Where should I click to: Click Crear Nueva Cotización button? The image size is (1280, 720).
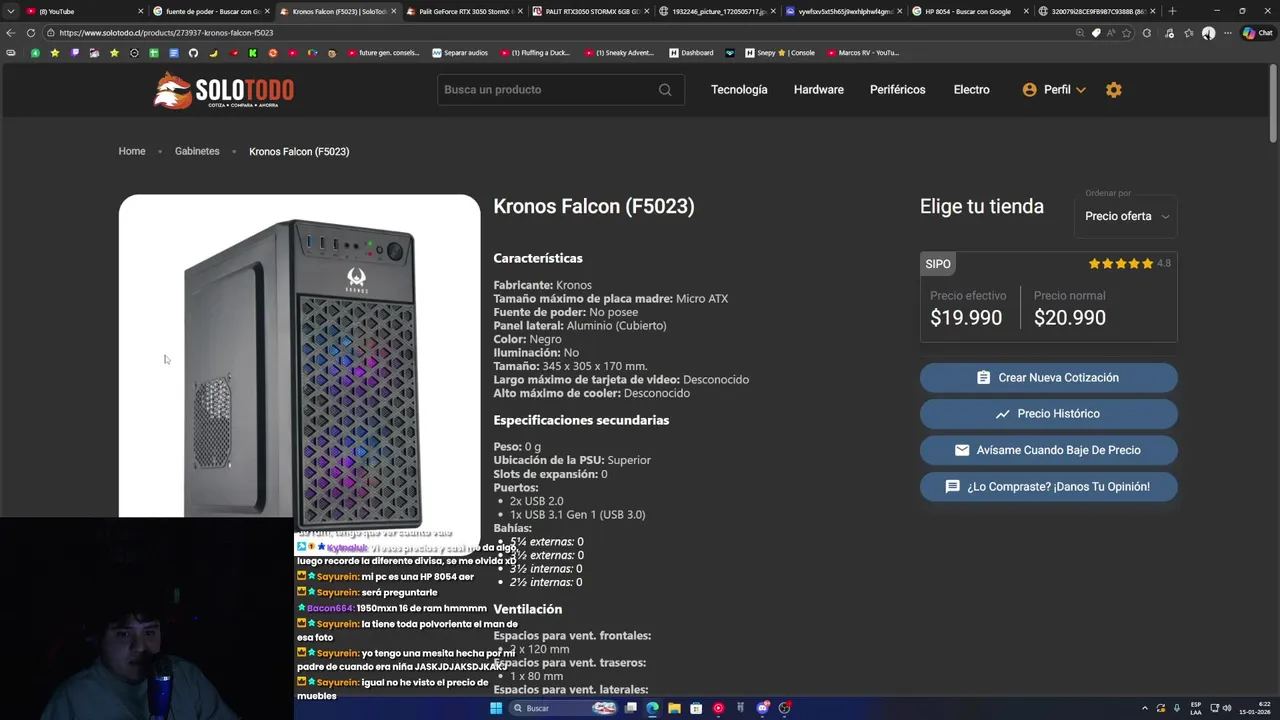pos(1048,377)
